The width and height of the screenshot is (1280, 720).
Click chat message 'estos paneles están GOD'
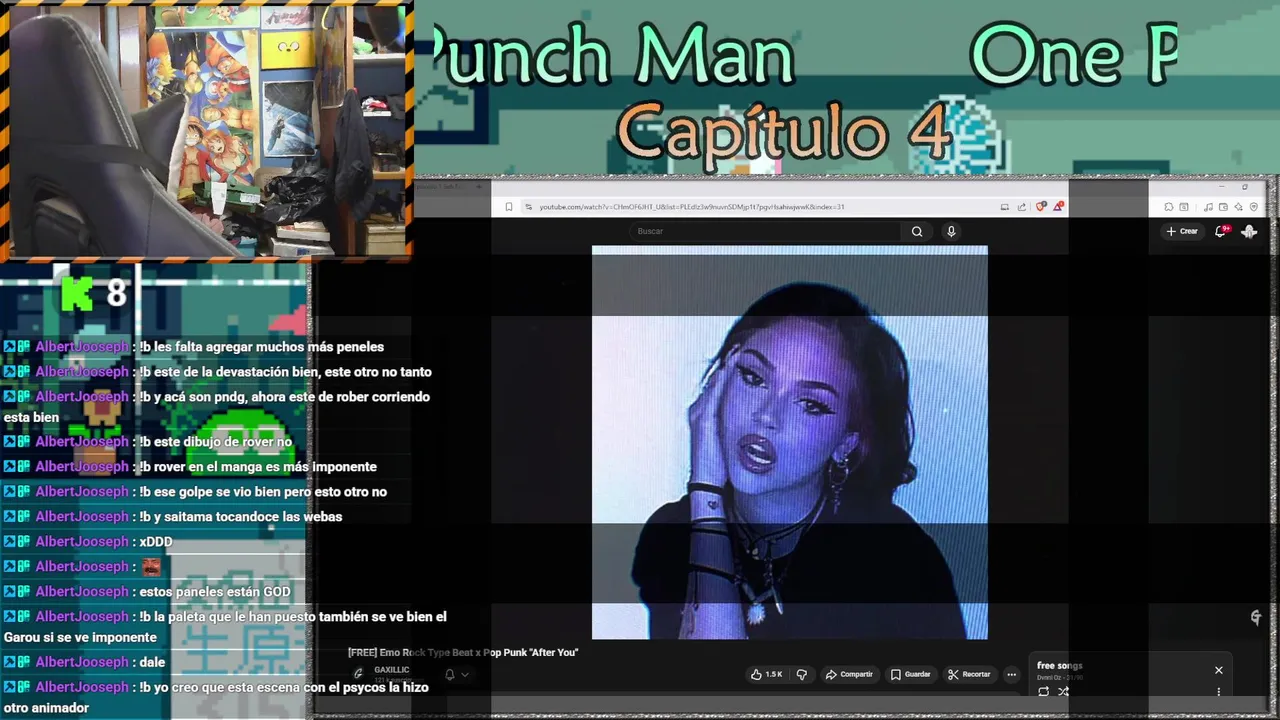point(215,592)
